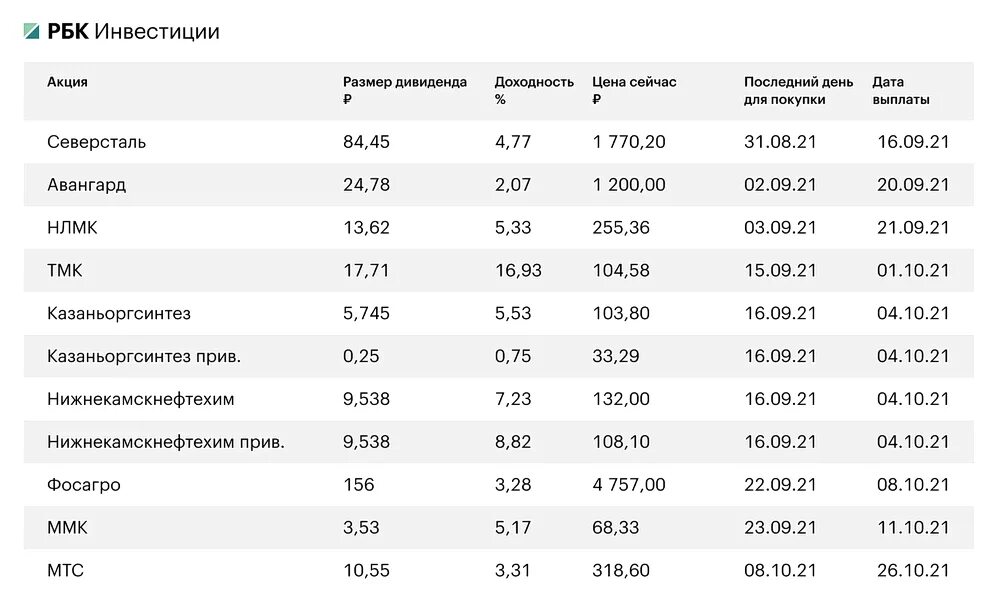
Task: Open the НЛМК stock name
Action: pos(72,228)
